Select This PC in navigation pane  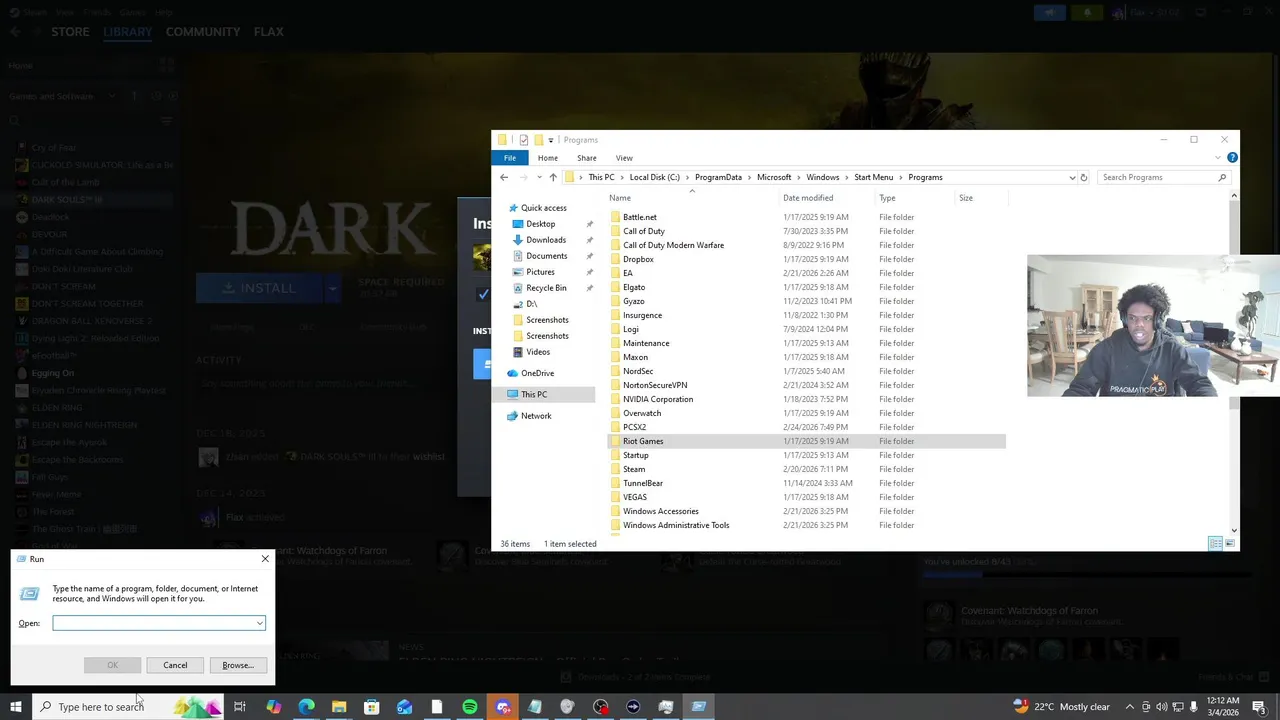tap(533, 394)
